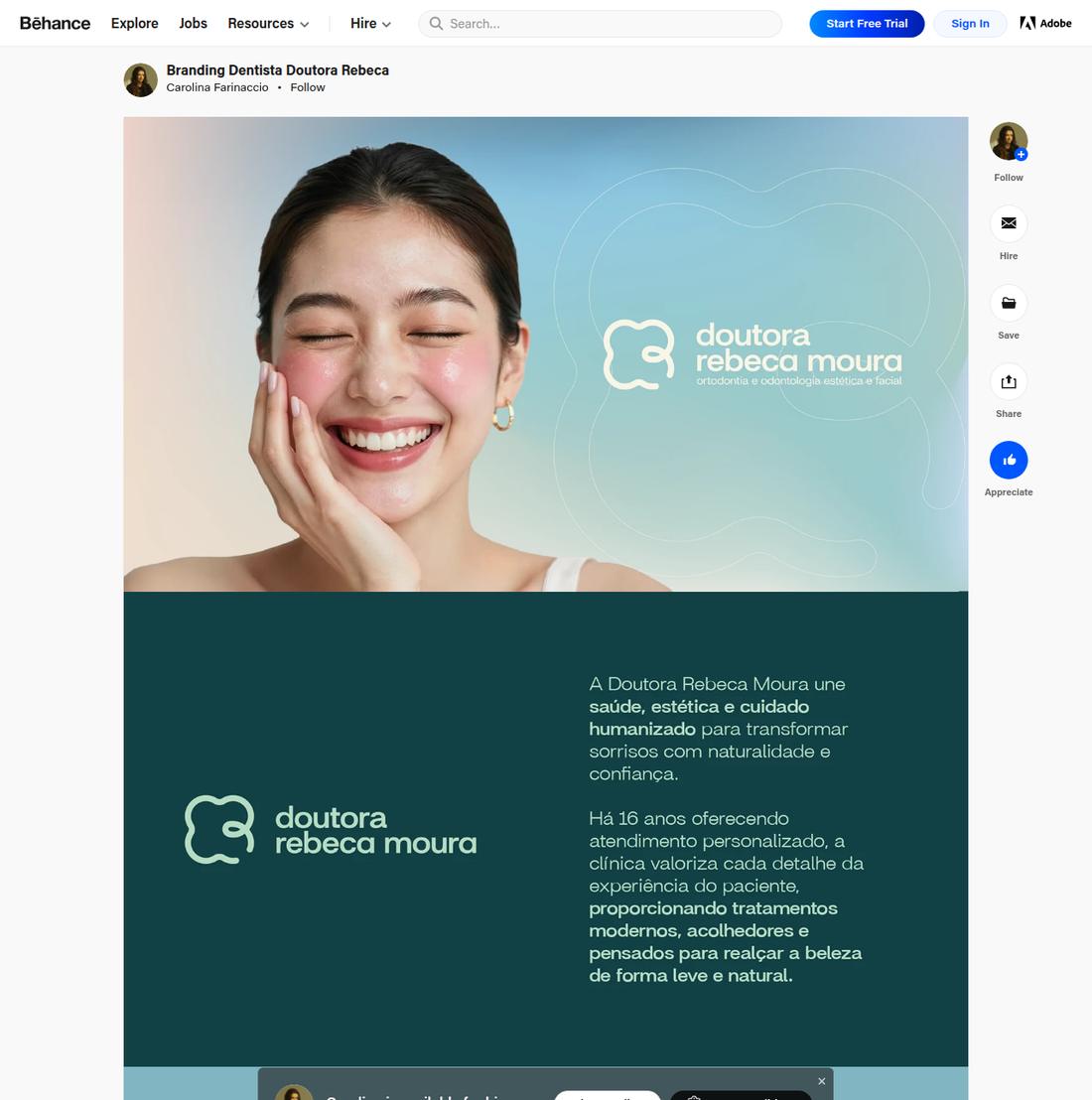Expand the Hire dropdown in navigation
Viewport: 1092px width, 1100px height.
click(x=370, y=23)
